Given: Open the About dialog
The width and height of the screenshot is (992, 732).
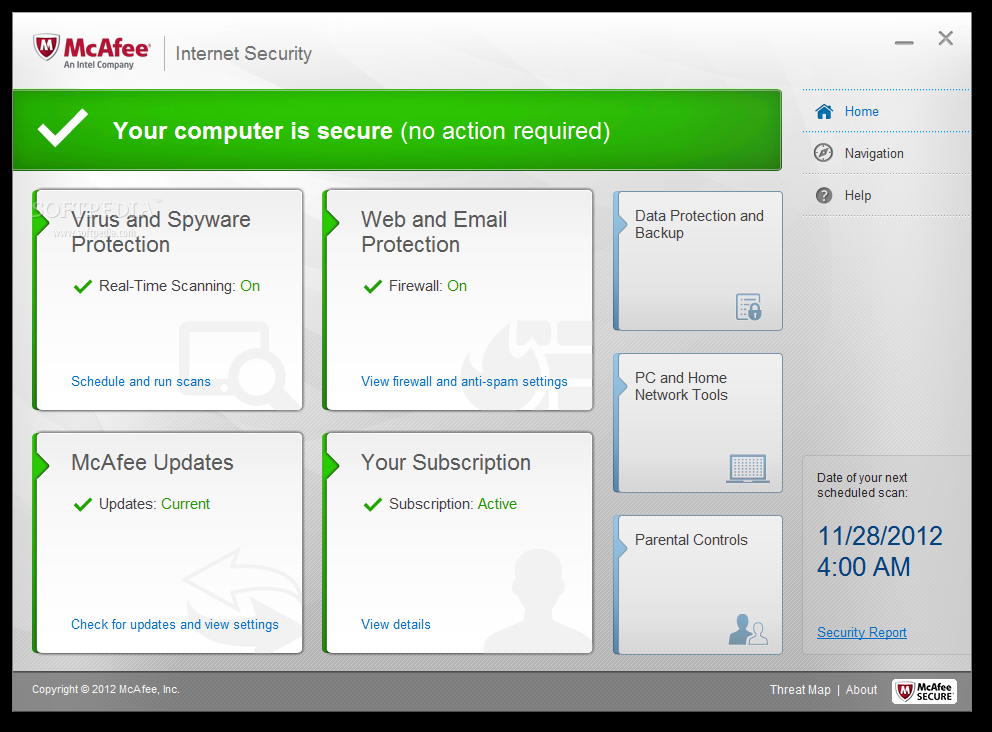Looking at the screenshot, I should [861, 689].
